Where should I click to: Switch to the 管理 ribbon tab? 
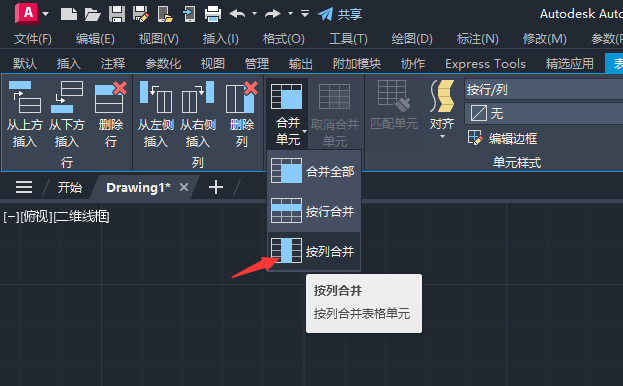pos(257,64)
